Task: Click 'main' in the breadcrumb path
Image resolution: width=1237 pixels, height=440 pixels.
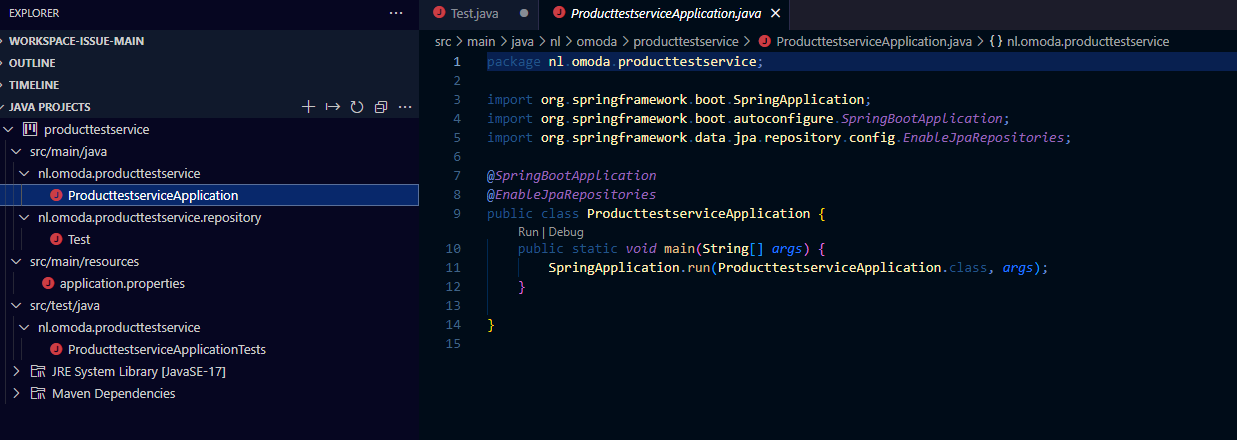Action: (x=482, y=41)
